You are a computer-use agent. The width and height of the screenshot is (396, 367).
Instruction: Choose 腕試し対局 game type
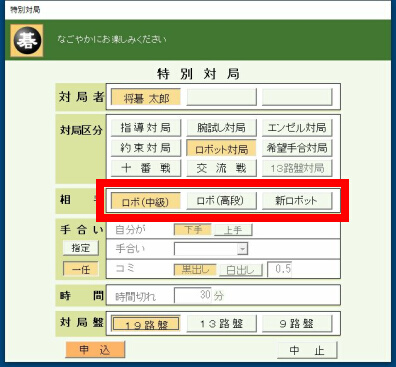(x=221, y=128)
